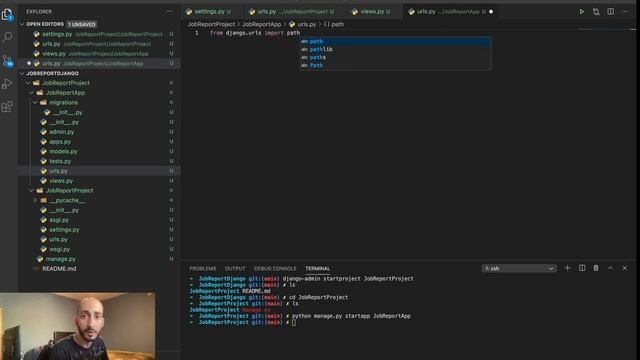Collapse inner JobReportProject folder below views.py
Screen dimensions: 640x360
pos(31,191)
